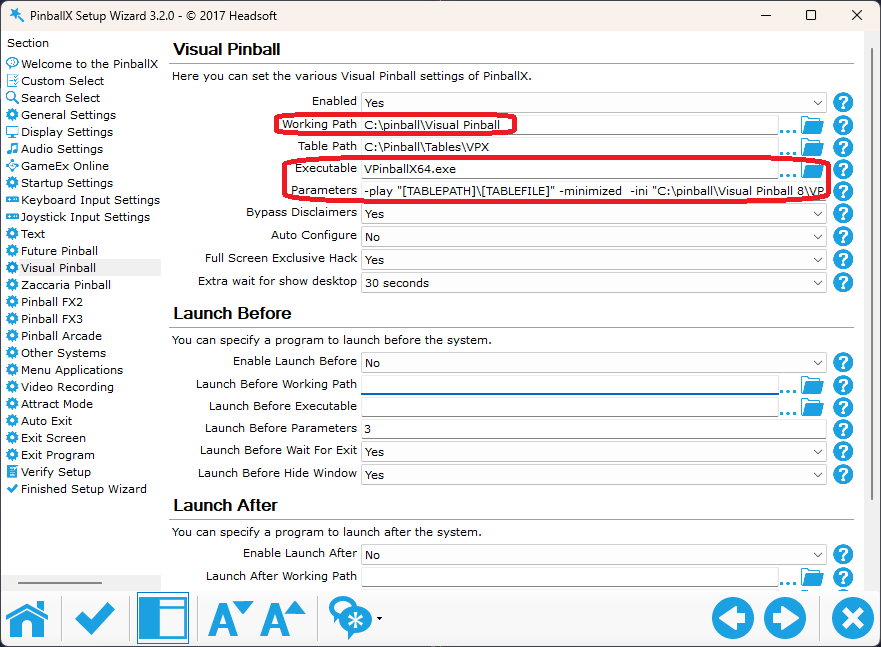Image resolution: width=881 pixels, height=647 pixels.
Task: Click the Table Path input field
Action: pos(570,147)
